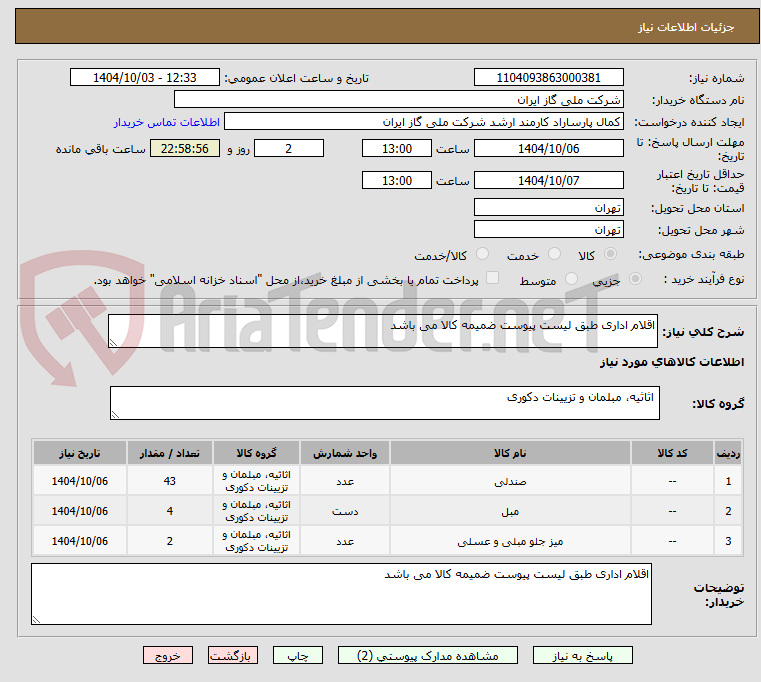Screen dimensions: 761x682
Task: Click the پاسخ به نیاز button
Action: 582,656
